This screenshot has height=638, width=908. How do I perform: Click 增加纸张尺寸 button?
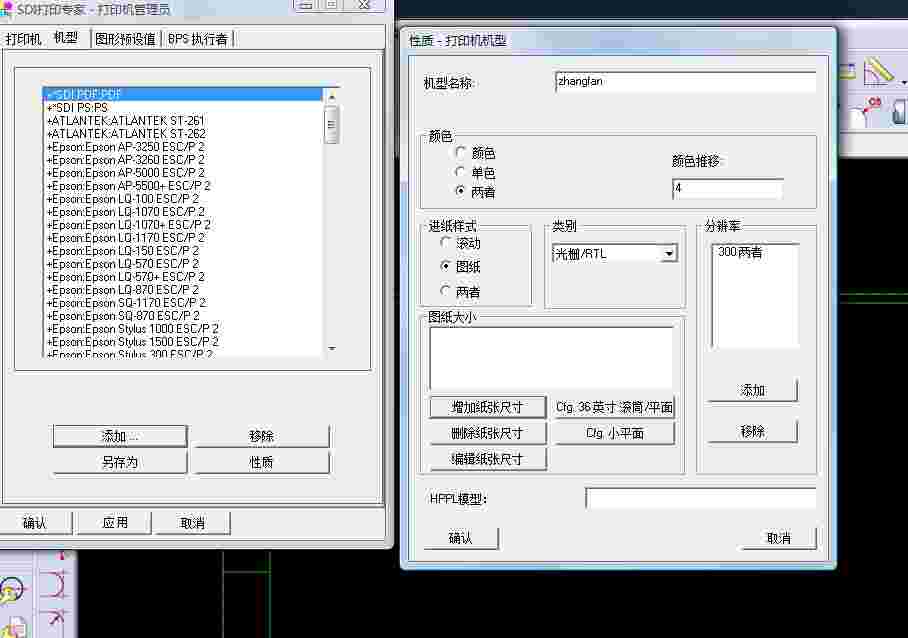click(488, 407)
